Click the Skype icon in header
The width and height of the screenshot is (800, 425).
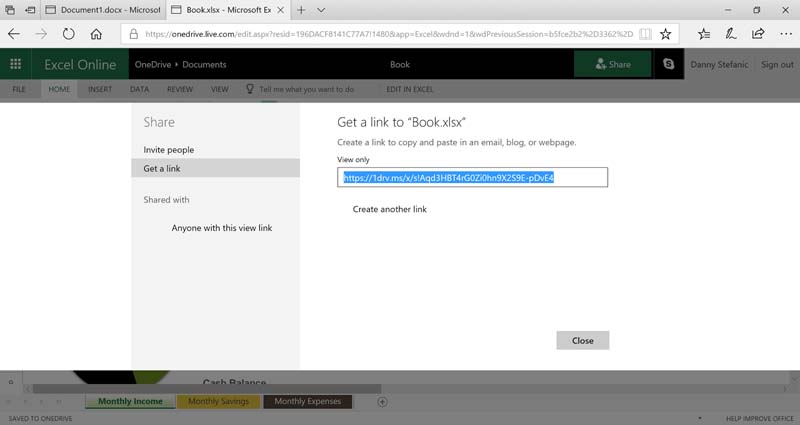(668, 64)
